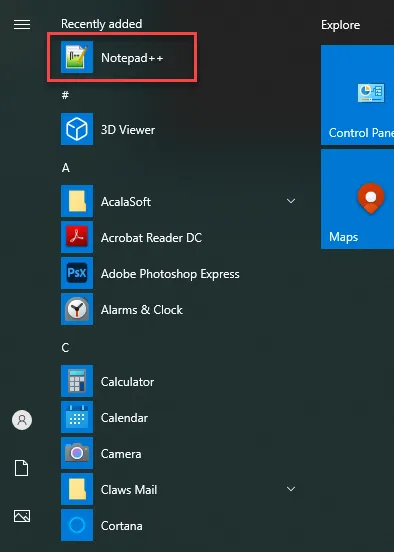Image resolution: width=394 pixels, height=552 pixels.
Task: Open the Documents sidebar icon
Action: pos(21,468)
